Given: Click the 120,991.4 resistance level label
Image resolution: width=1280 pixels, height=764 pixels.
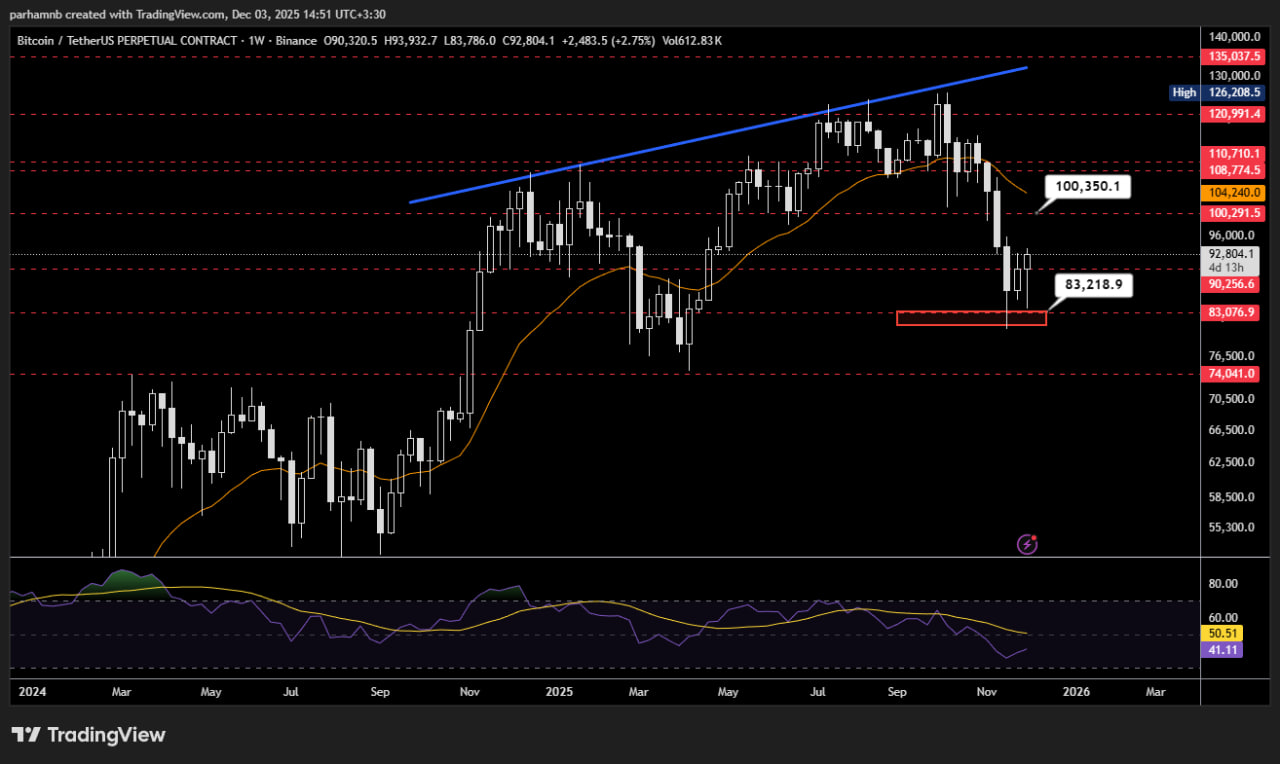Looking at the screenshot, I should [1235, 115].
